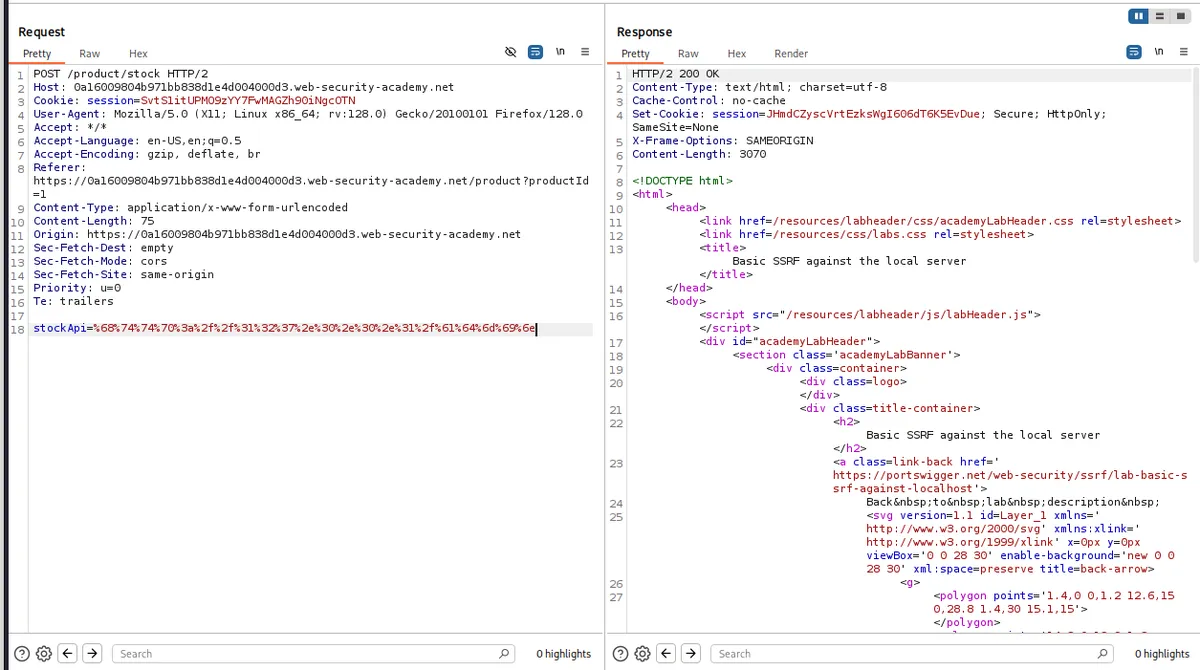Click the 'Sec-Fetch-Site: same-origin' line
The image size is (1200, 670).
tap(123, 274)
